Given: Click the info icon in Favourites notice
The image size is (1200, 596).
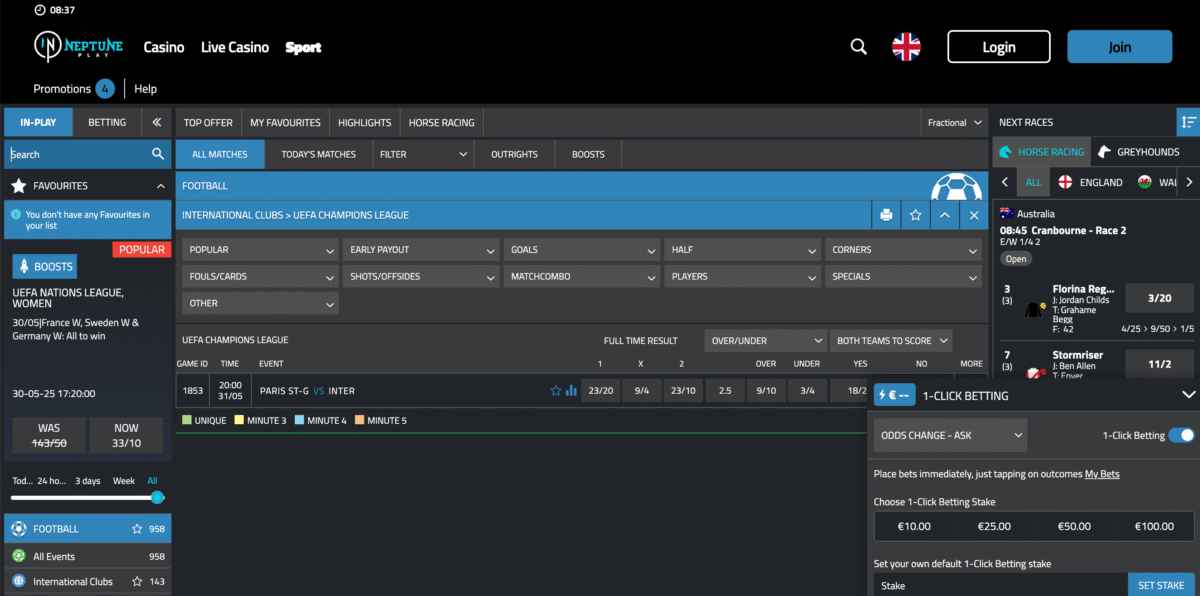Looking at the screenshot, I should [x=16, y=214].
